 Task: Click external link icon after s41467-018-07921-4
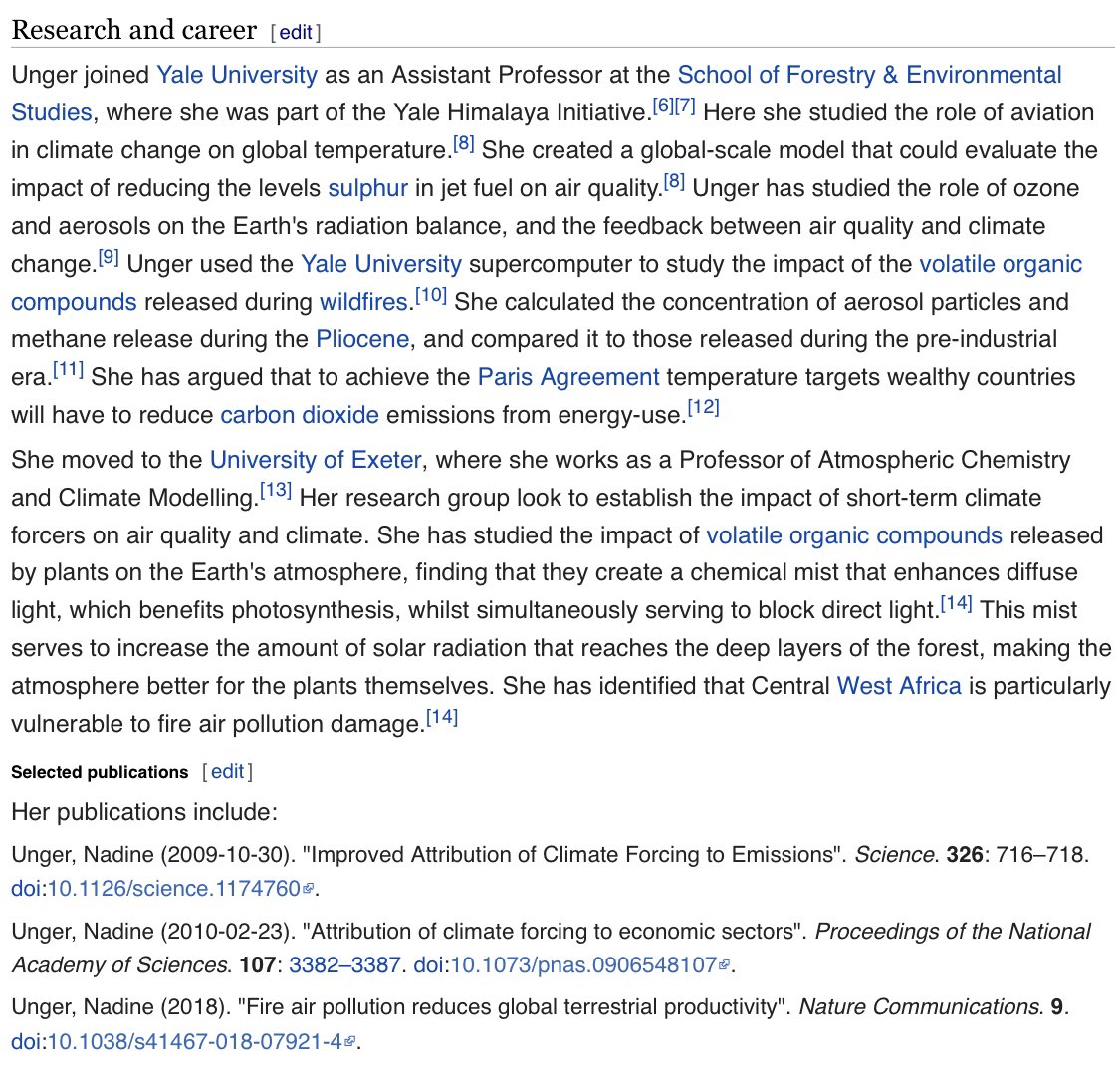coord(350,1042)
